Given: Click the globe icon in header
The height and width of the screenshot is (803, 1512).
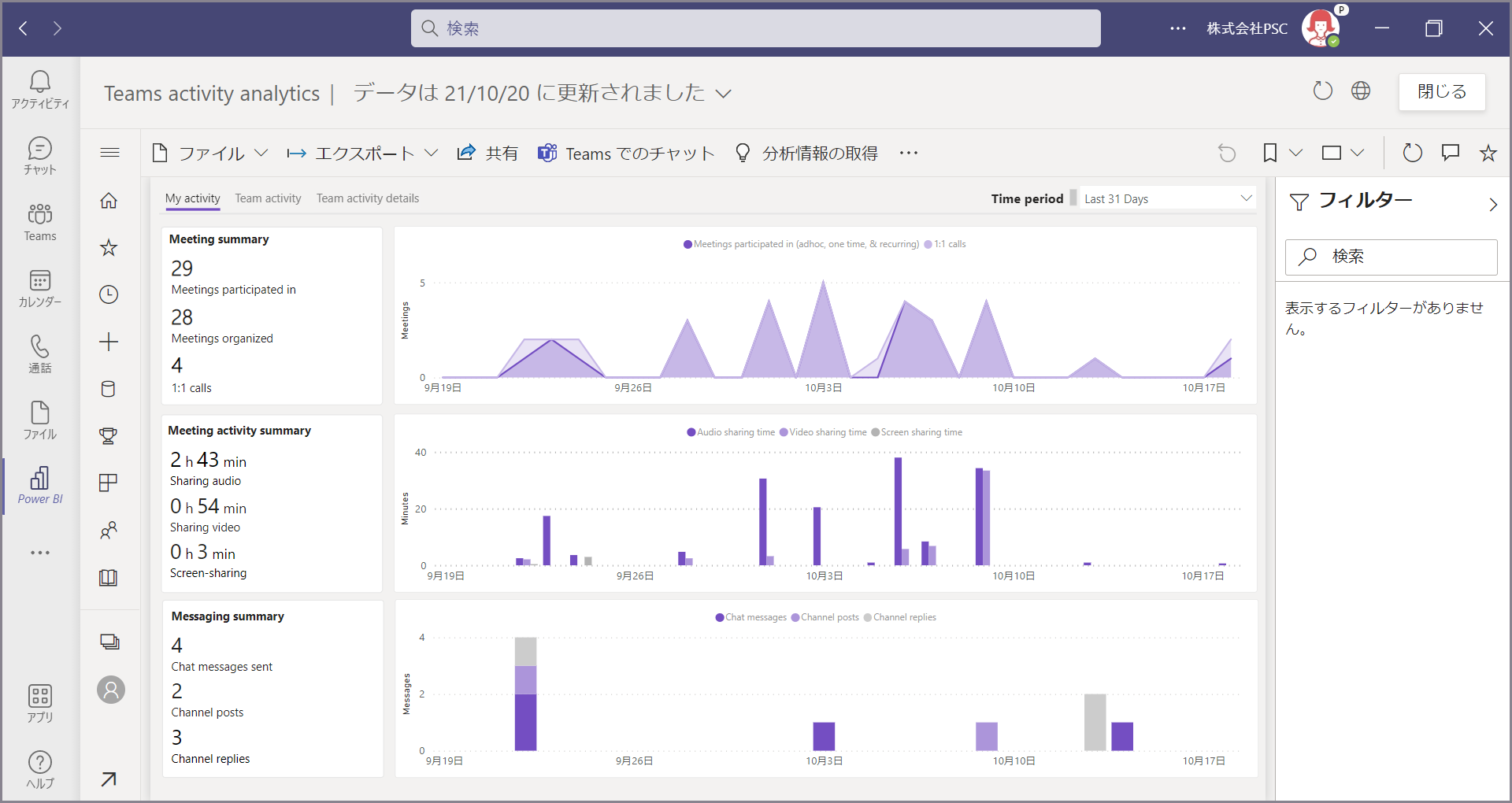Looking at the screenshot, I should pyautogui.click(x=1361, y=91).
